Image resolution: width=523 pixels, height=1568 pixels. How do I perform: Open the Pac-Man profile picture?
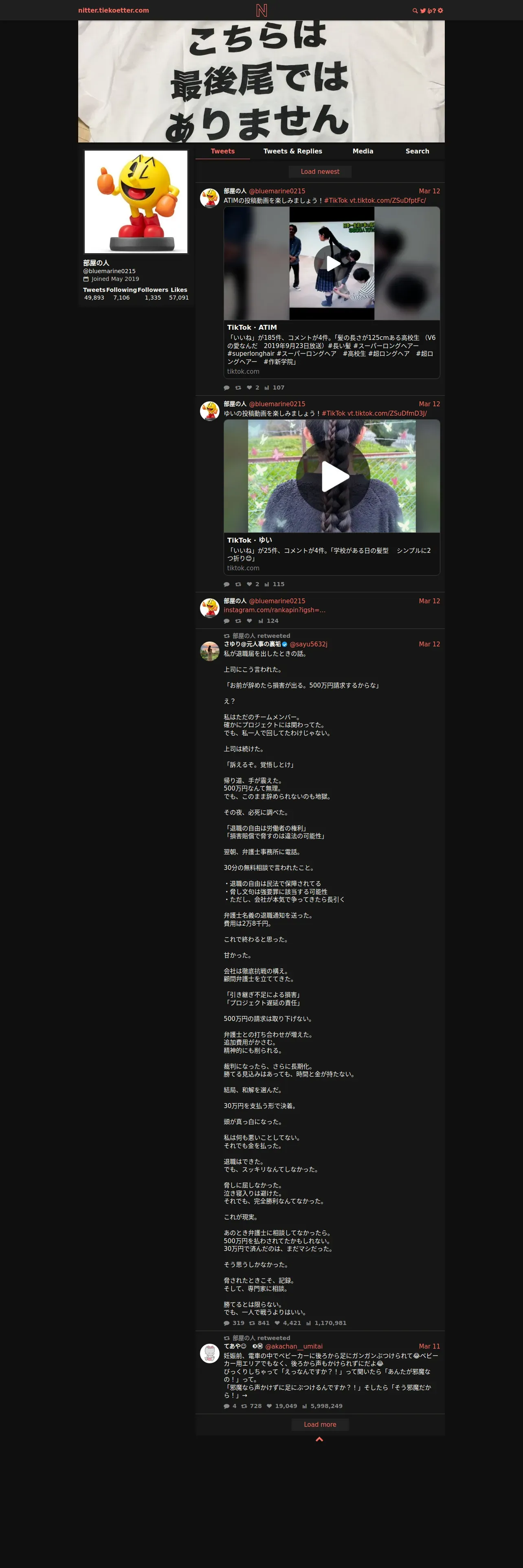pos(136,202)
